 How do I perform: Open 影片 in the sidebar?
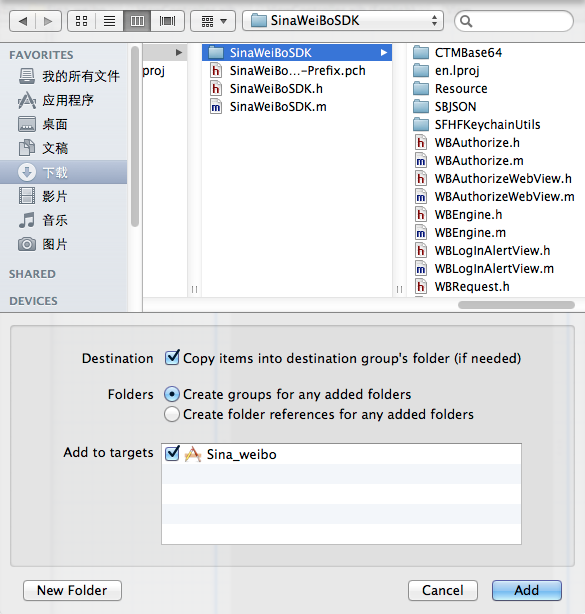pos(63,196)
